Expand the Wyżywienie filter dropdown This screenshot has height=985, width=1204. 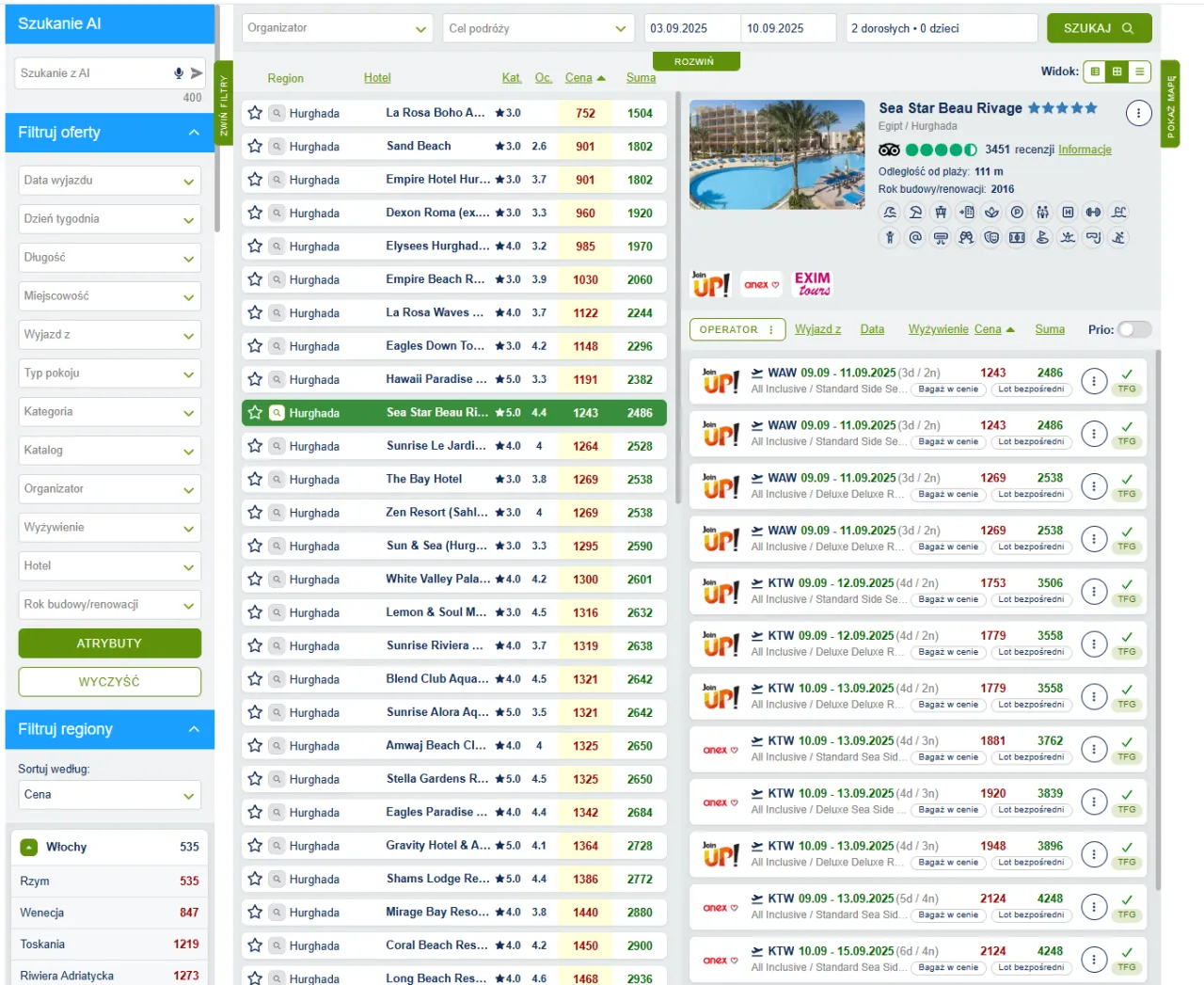[109, 528]
